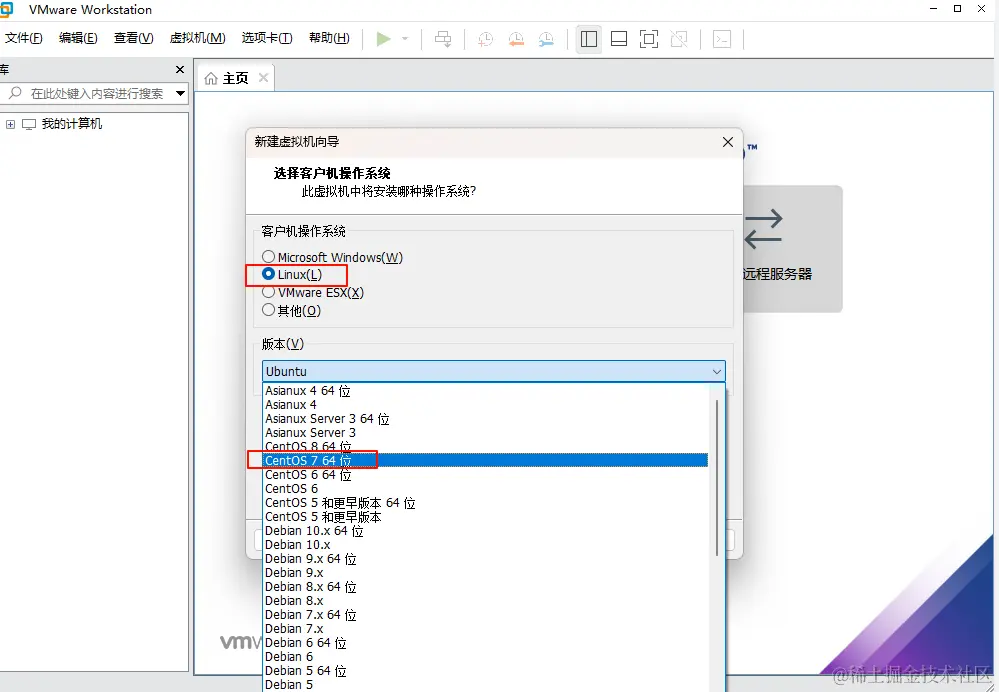999x692 pixels.
Task: Choose CentOS 6 64 位 from list
Action: click(x=486, y=475)
